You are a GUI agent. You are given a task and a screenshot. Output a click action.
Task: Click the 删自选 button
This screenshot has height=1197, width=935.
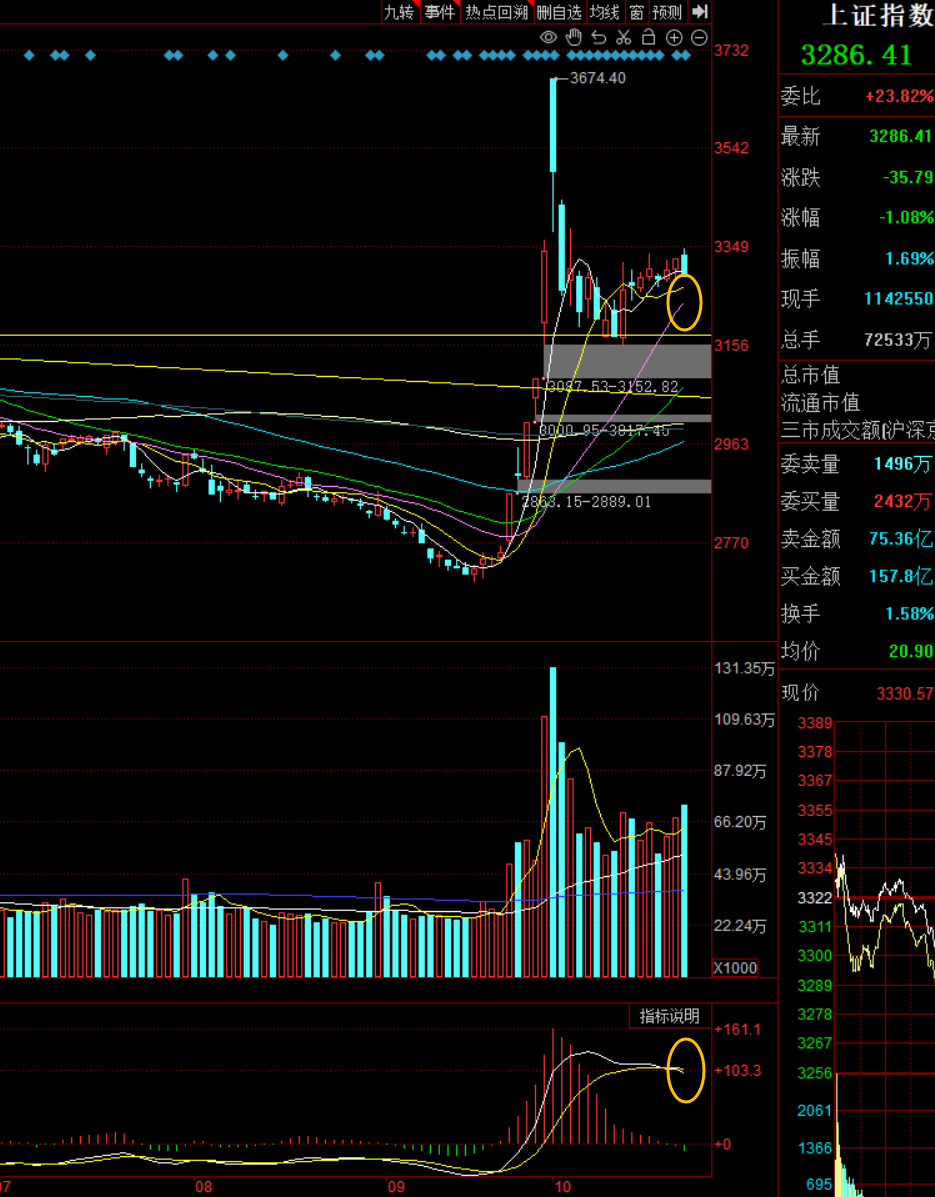coord(558,12)
